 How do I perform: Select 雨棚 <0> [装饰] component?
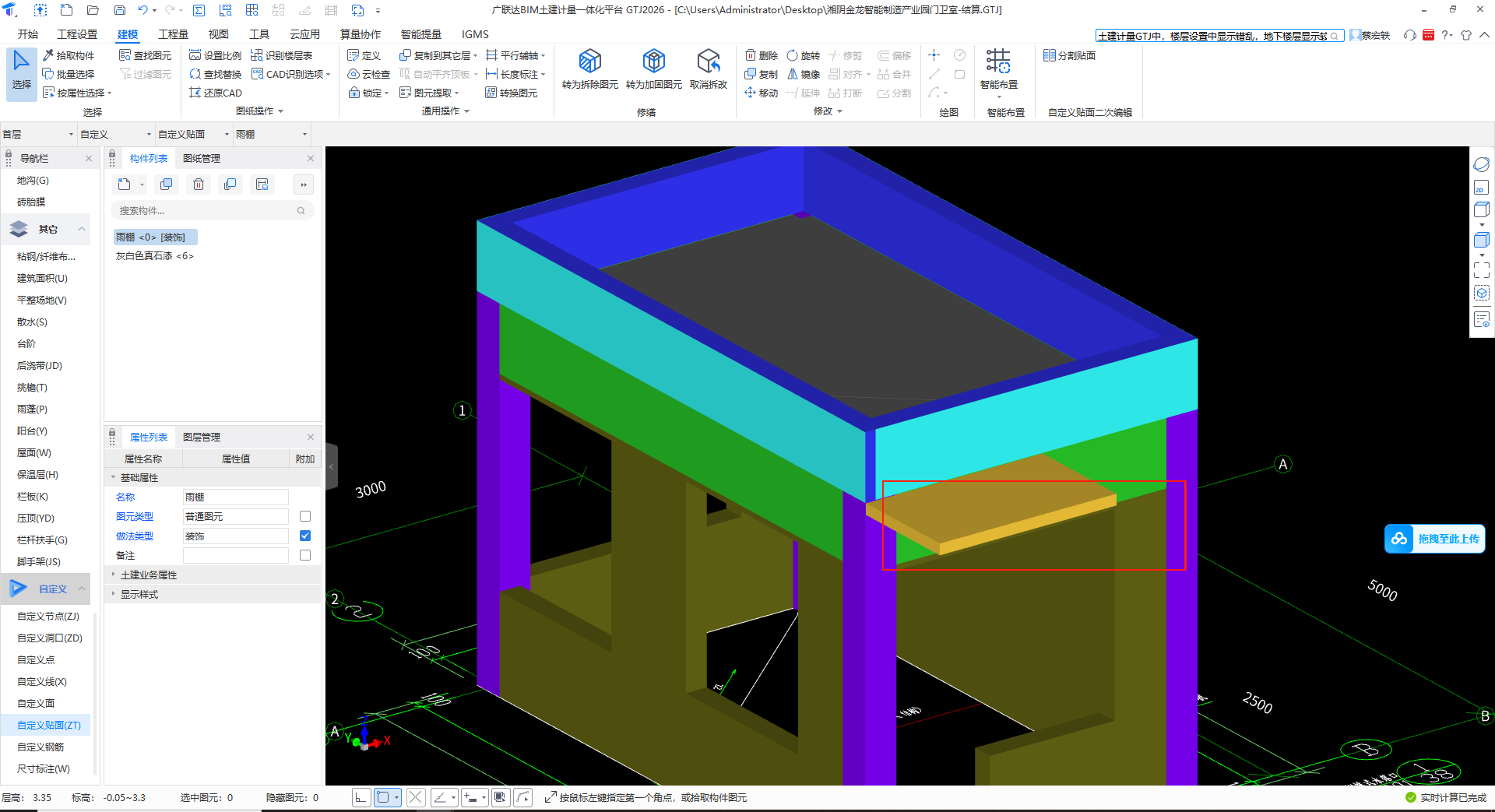(x=156, y=237)
